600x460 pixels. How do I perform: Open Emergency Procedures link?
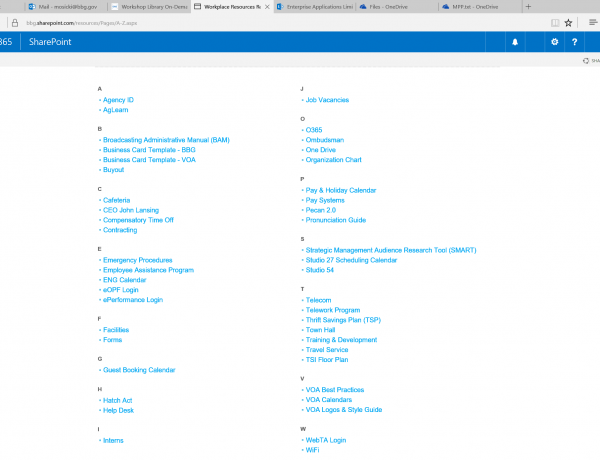coord(138,260)
